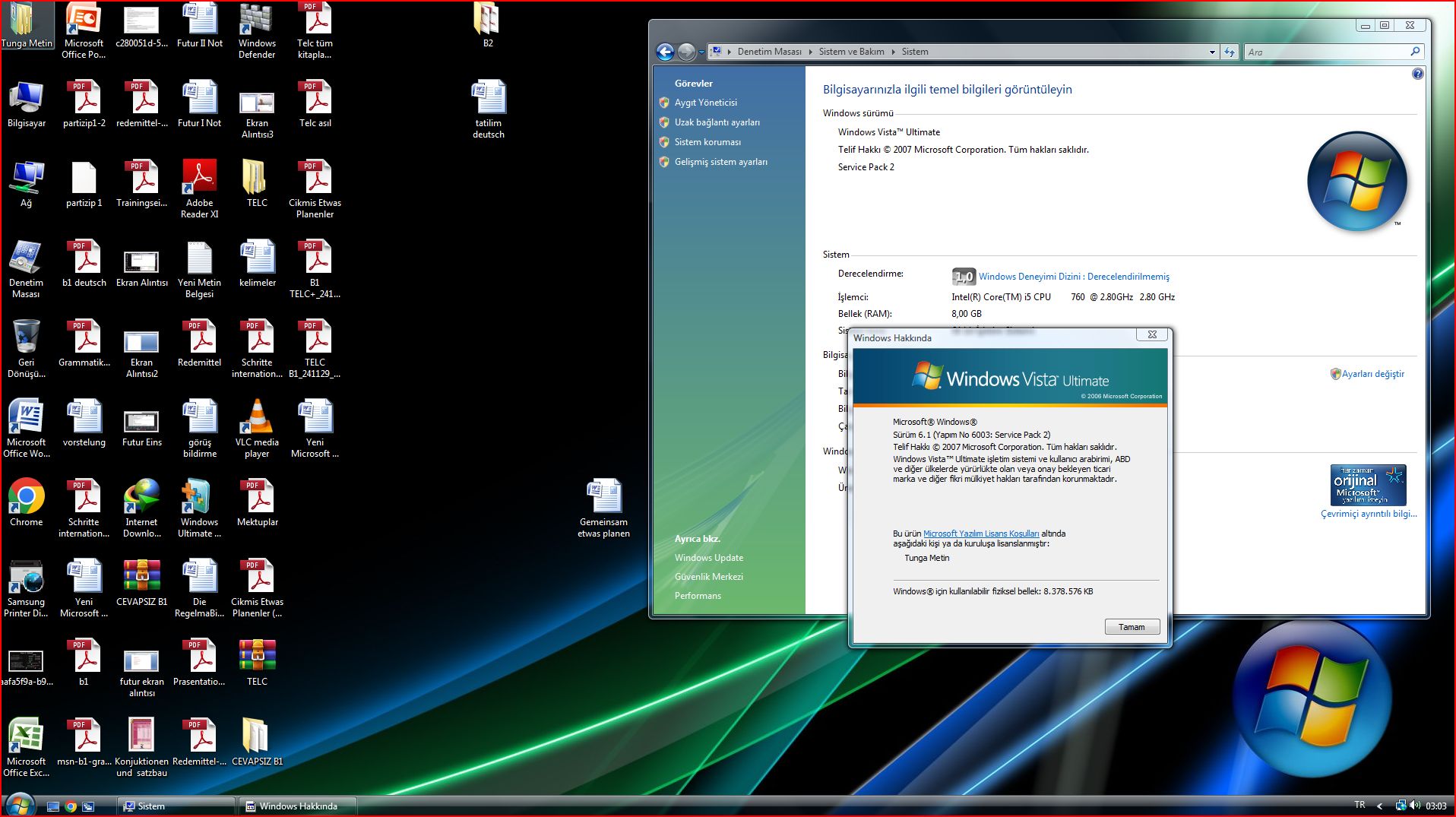Open the Yeni Metin Belgesi text file
The height and width of the screenshot is (817, 1456).
[x=199, y=269]
